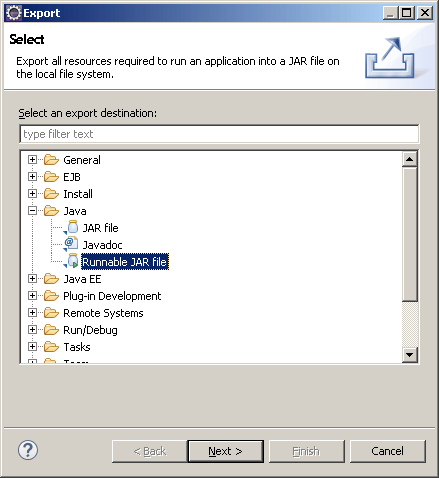Click the Runnable JAR file icon
This screenshot has height=478, width=439.
[x=72, y=262]
